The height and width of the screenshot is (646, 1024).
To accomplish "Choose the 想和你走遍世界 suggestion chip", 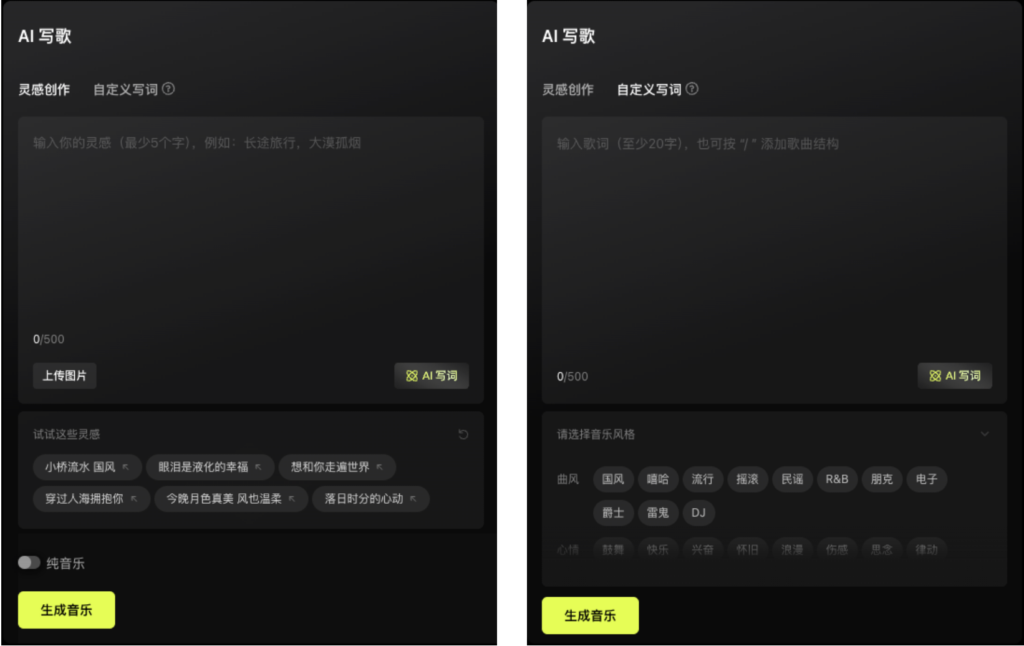I will pyautogui.click(x=337, y=467).
